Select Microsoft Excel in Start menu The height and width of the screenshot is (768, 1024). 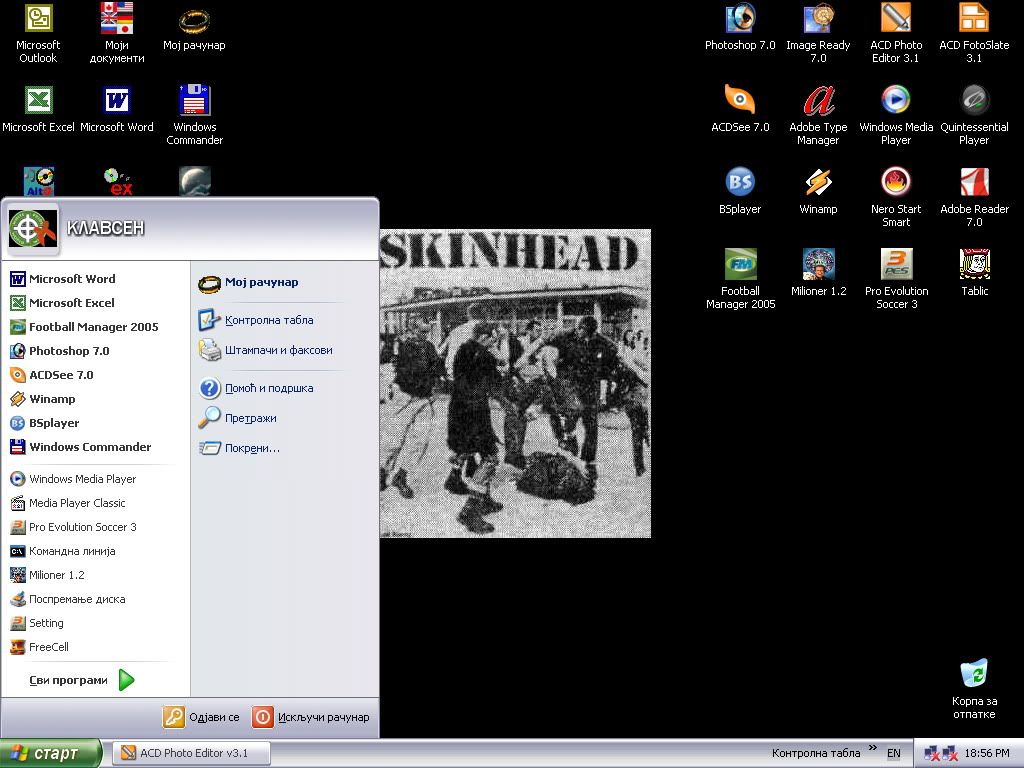click(95, 303)
